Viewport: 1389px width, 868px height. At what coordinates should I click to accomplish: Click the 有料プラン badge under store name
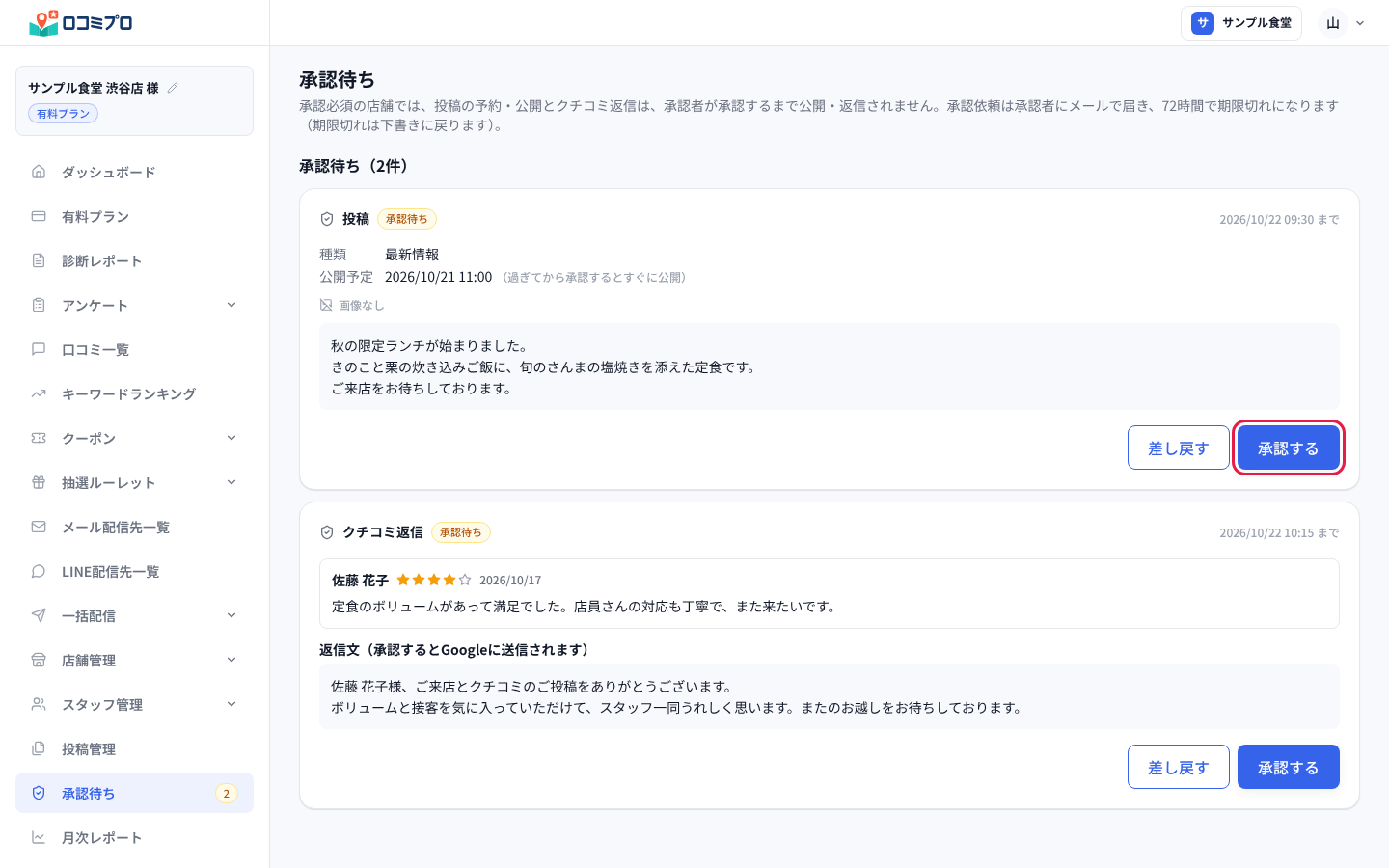(x=63, y=114)
